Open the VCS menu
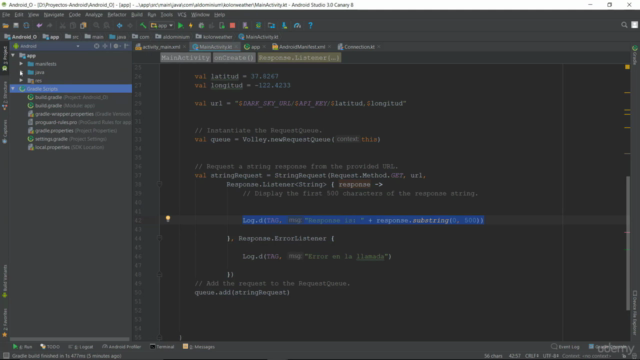 [x=182, y=15]
